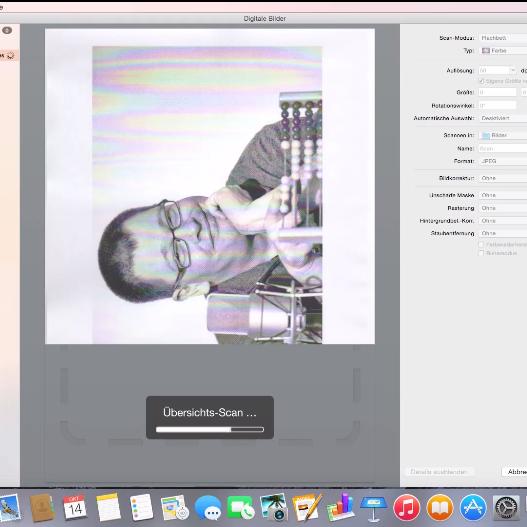Open the Format dropdown showing JPEG
The height and width of the screenshot is (527, 527).
(x=503, y=161)
